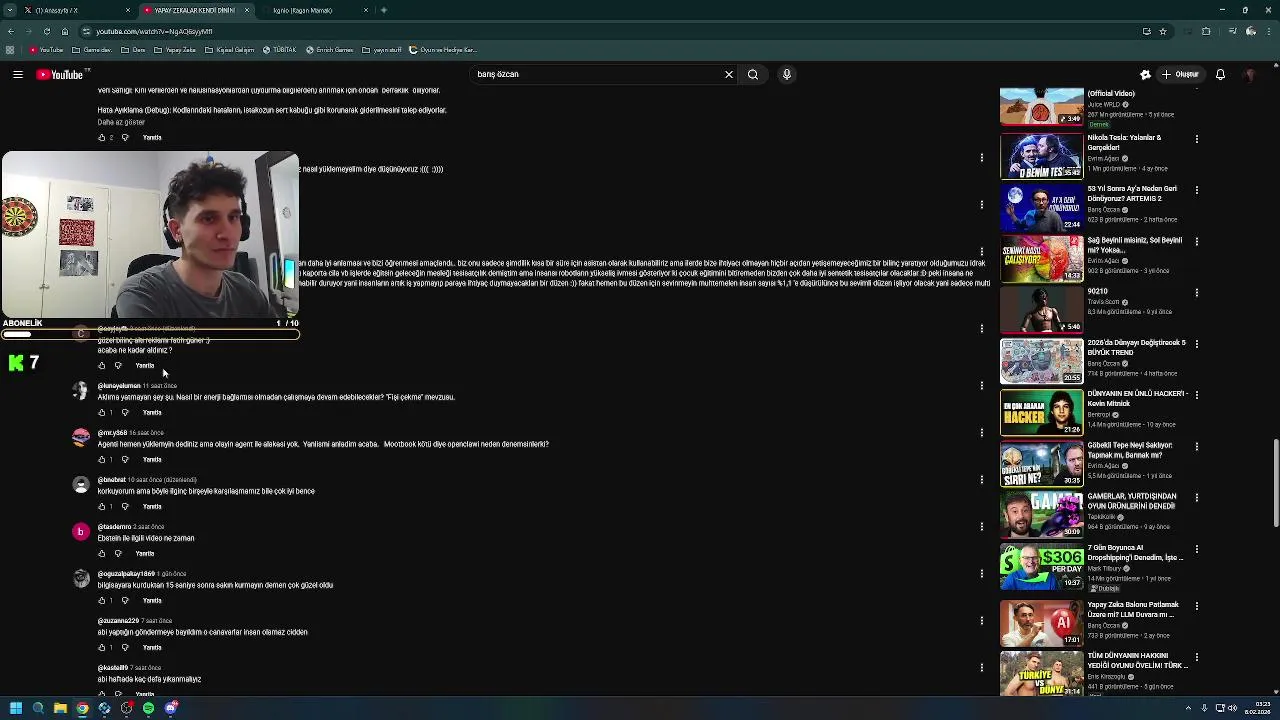Open options menu for Nikola Tesla video
The height and width of the screenshot is (720, 1280).
[1196, 139]
